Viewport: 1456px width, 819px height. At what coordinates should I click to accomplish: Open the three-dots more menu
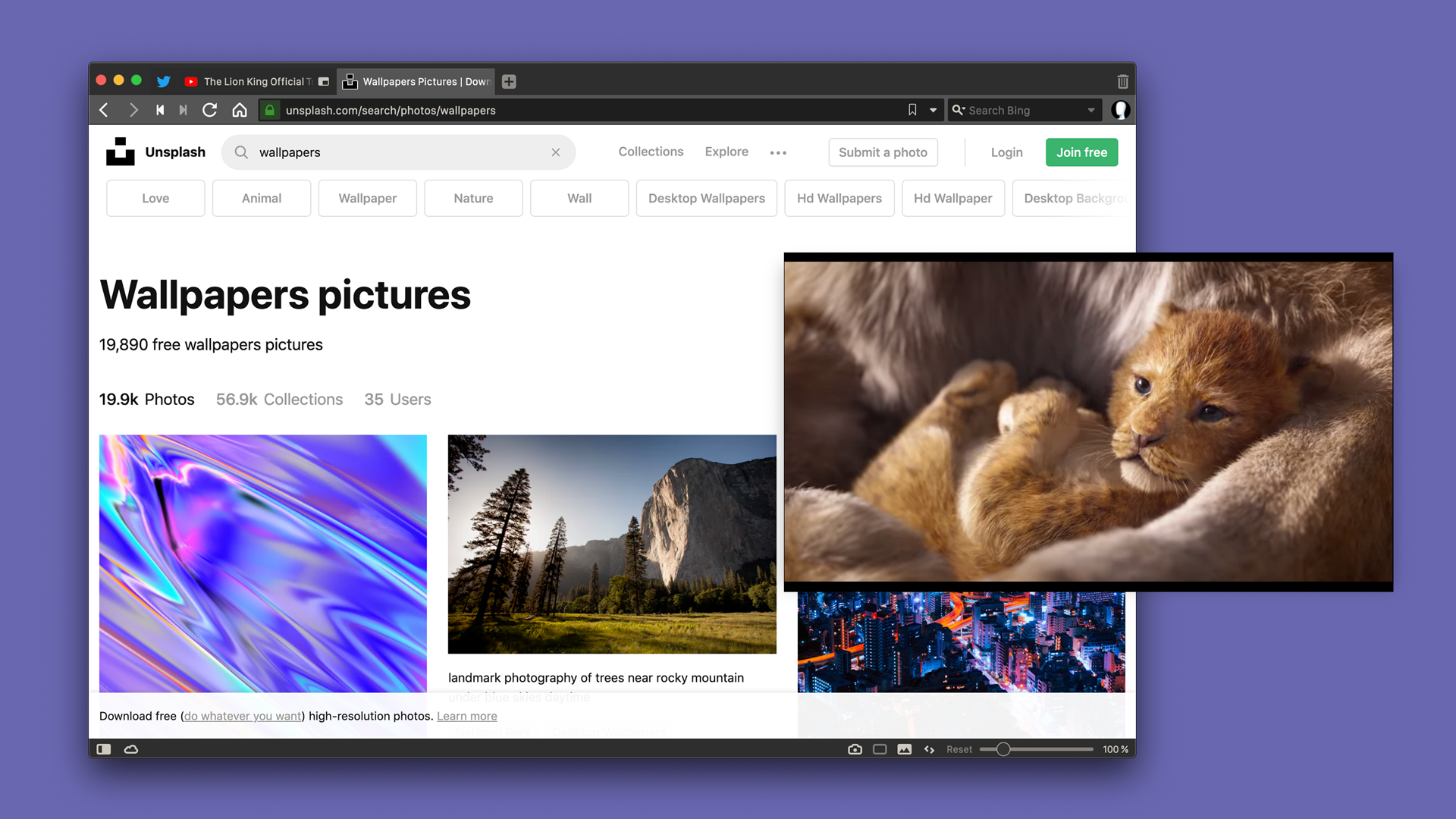[x=778, y=152]
